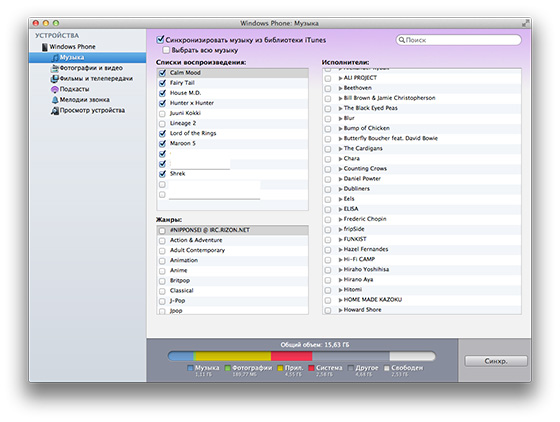Screen dimensions: 560x422
Task: Check the Juuni Kokki playlist
Action: click(162, 114)
